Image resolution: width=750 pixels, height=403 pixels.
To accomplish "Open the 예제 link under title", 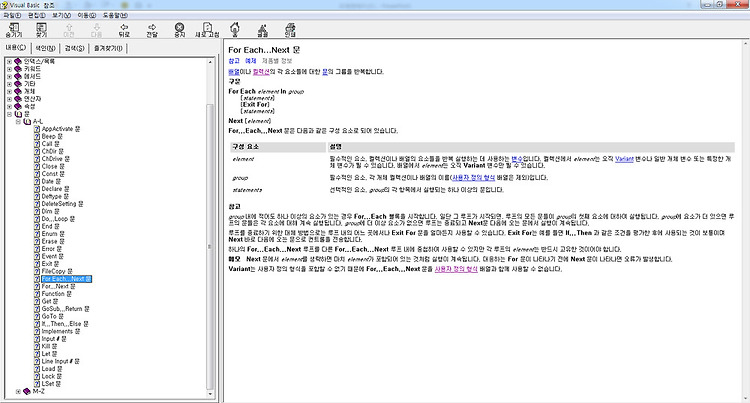I will point(251,61).
